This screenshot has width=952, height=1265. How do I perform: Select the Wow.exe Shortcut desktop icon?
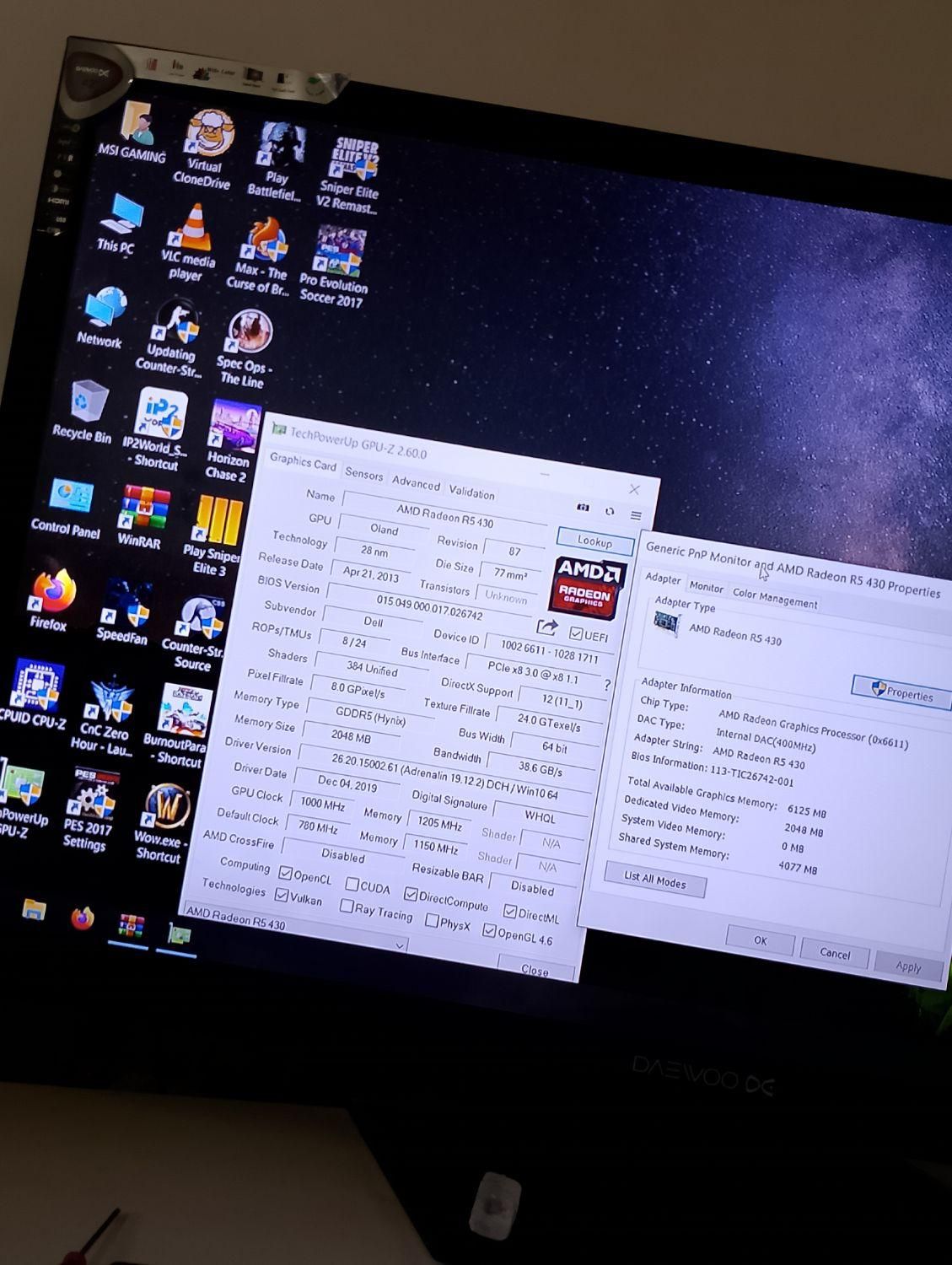(164, 823)
